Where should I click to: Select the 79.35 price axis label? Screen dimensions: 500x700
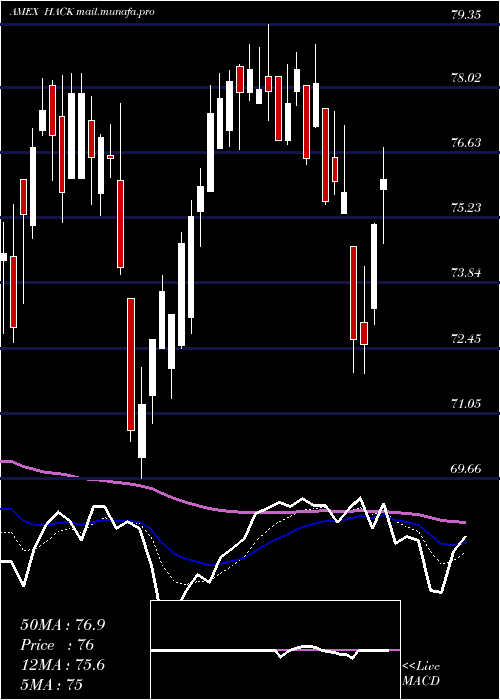[466, 15]
